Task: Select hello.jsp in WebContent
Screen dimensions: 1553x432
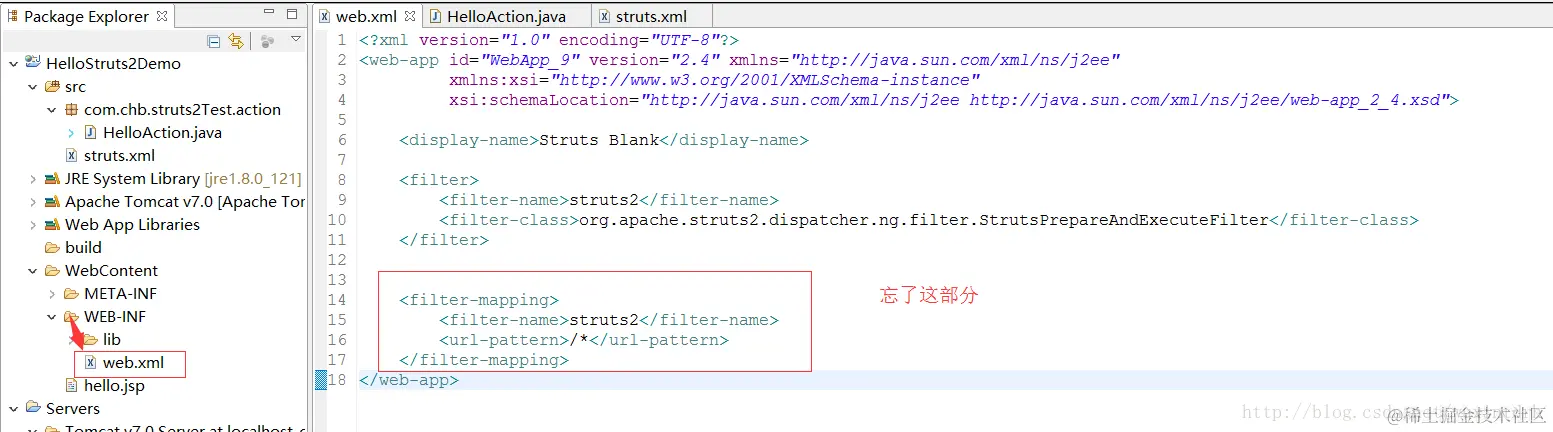Action: click(x=114, y=386)
